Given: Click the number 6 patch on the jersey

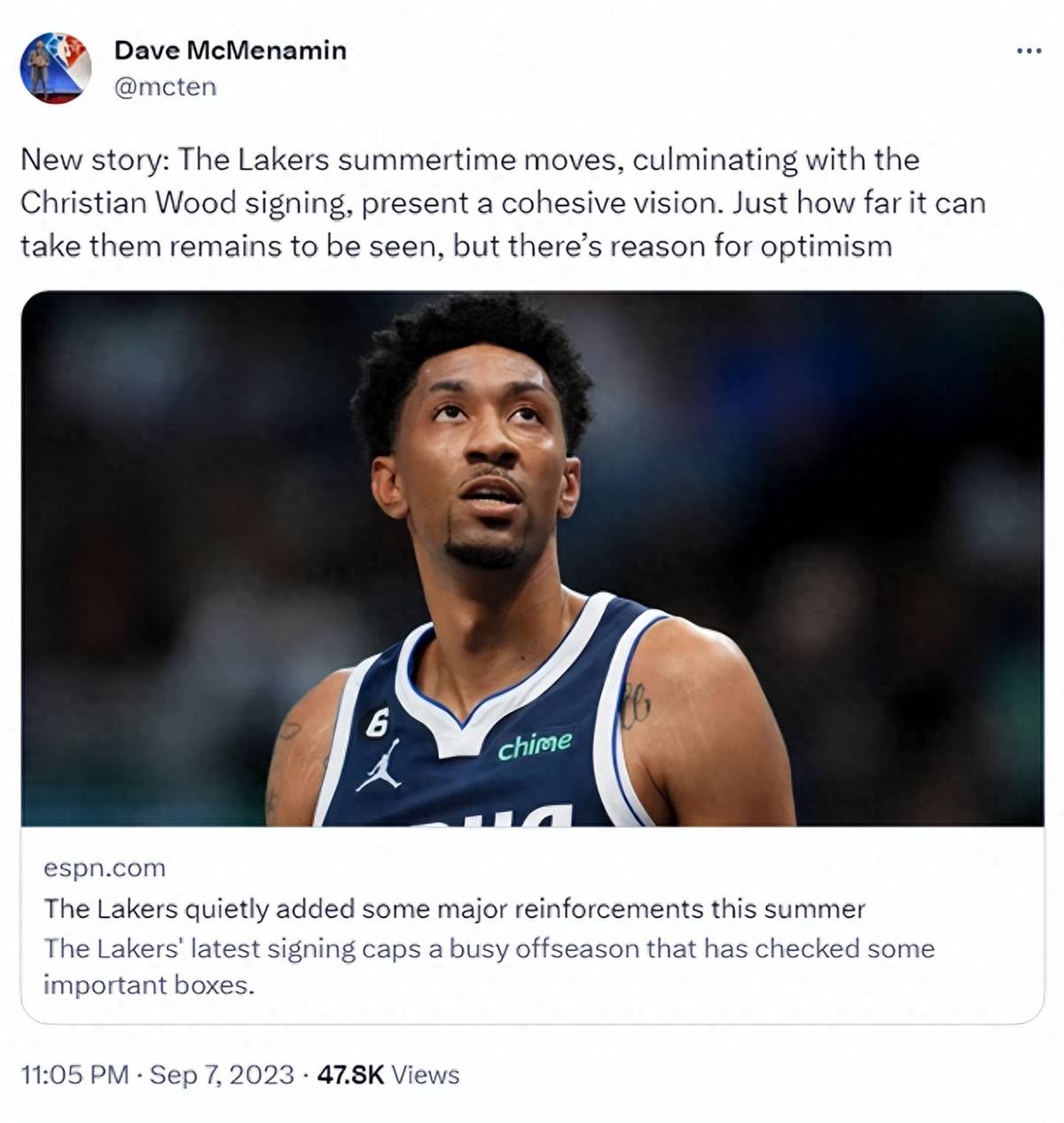Looking at the screenshot, I should [x=377, y=724].
